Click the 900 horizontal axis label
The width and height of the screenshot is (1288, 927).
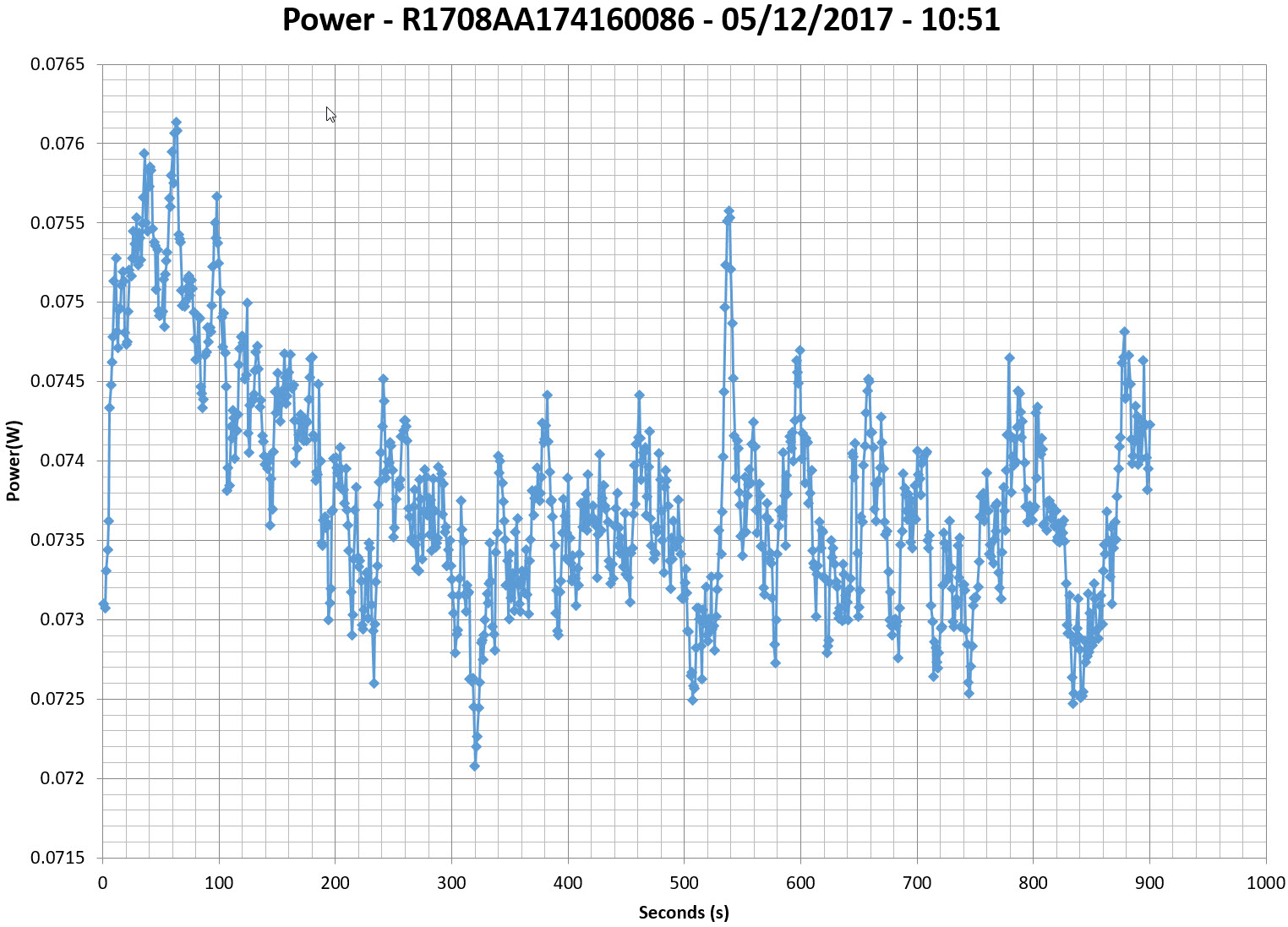[1149, 884]
